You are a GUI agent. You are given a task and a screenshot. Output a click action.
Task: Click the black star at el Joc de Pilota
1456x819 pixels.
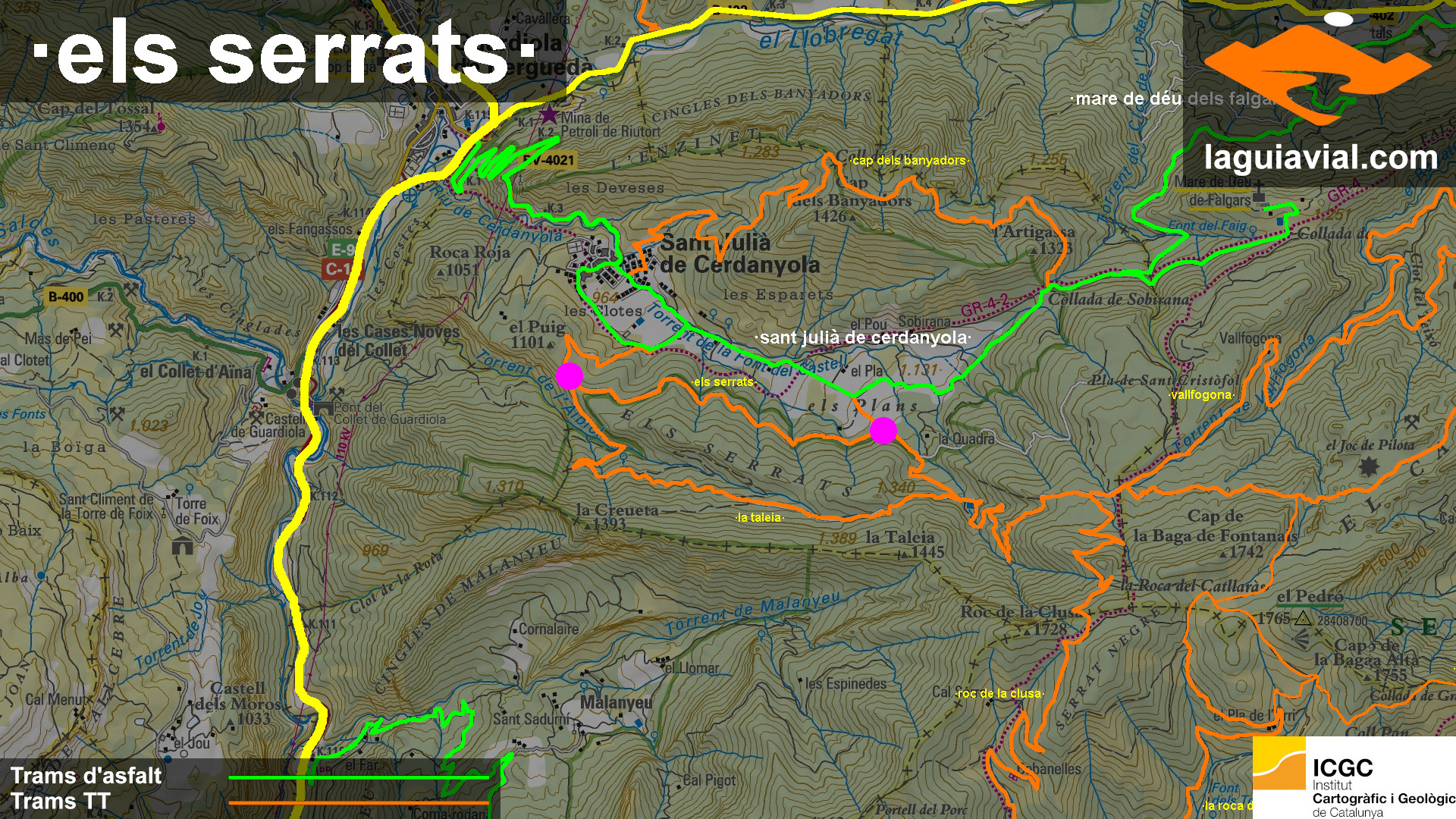point(1368,466)
